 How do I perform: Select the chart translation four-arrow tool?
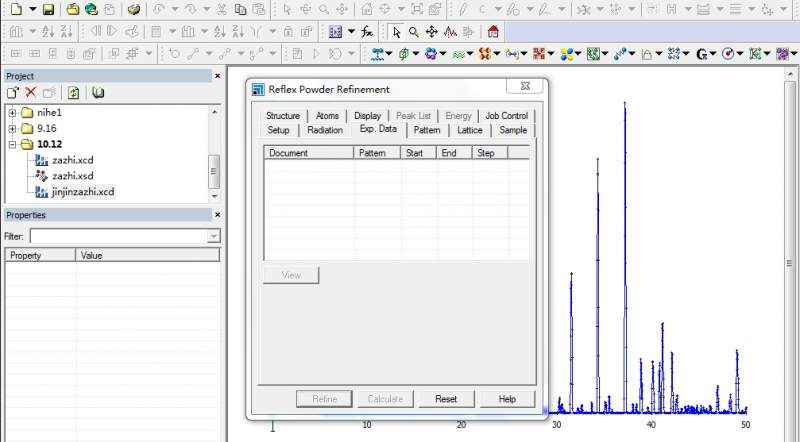pyautogui.click(x=432, y=32)
